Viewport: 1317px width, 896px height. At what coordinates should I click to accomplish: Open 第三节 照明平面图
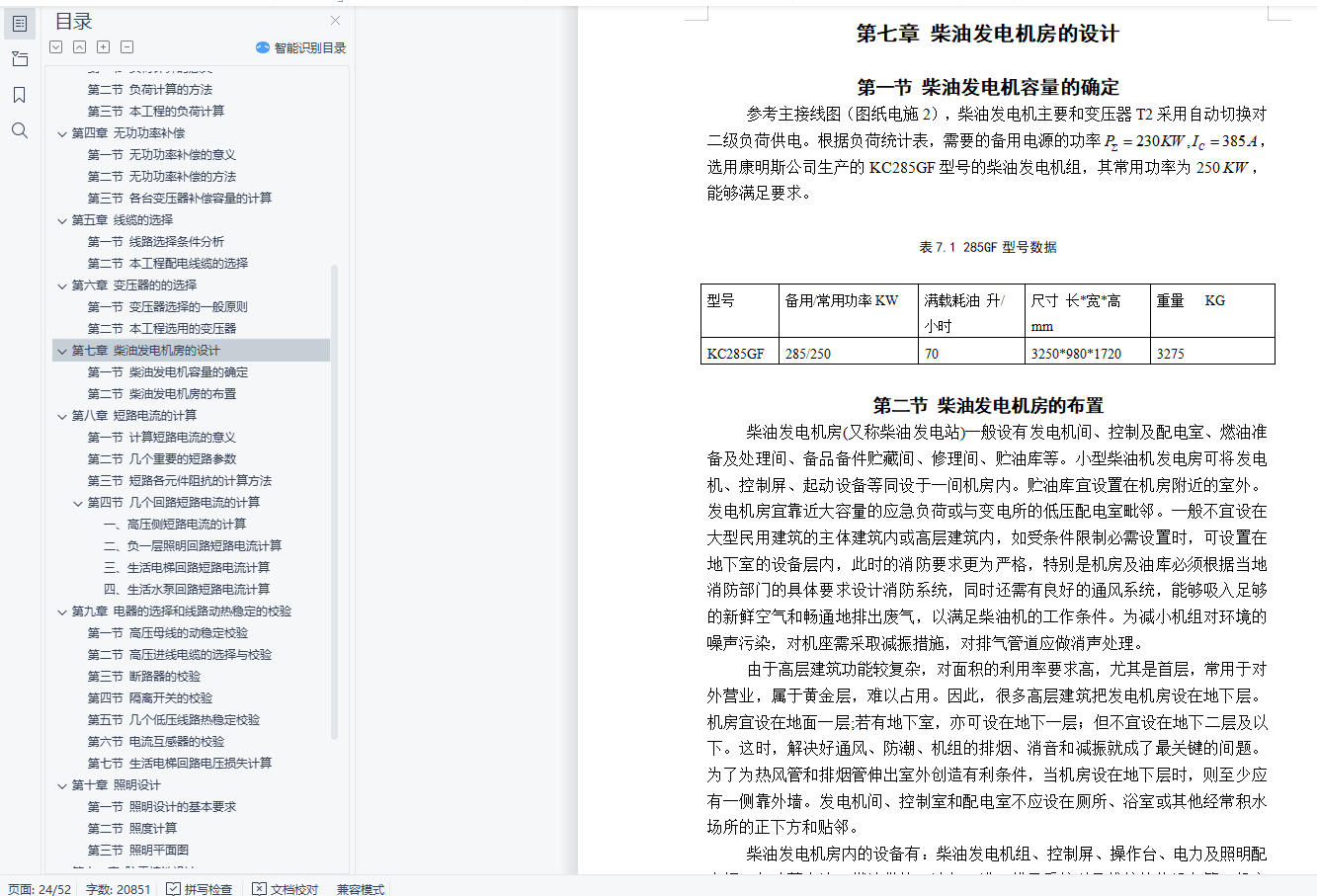pos(138,851)
